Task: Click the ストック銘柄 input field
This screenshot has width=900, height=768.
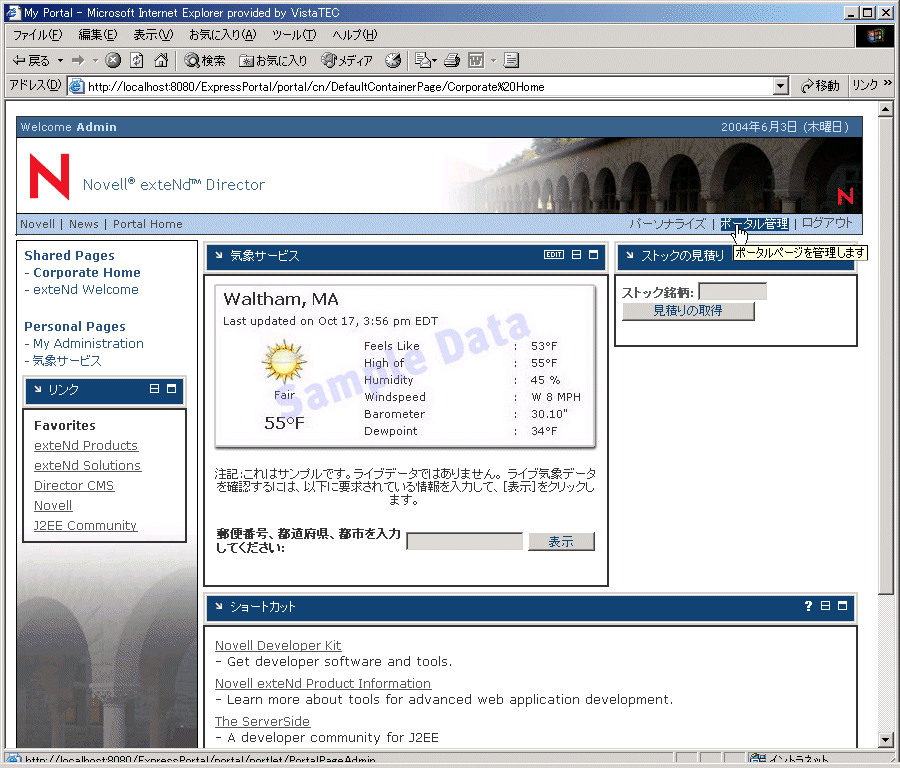Action: [732, 292]
